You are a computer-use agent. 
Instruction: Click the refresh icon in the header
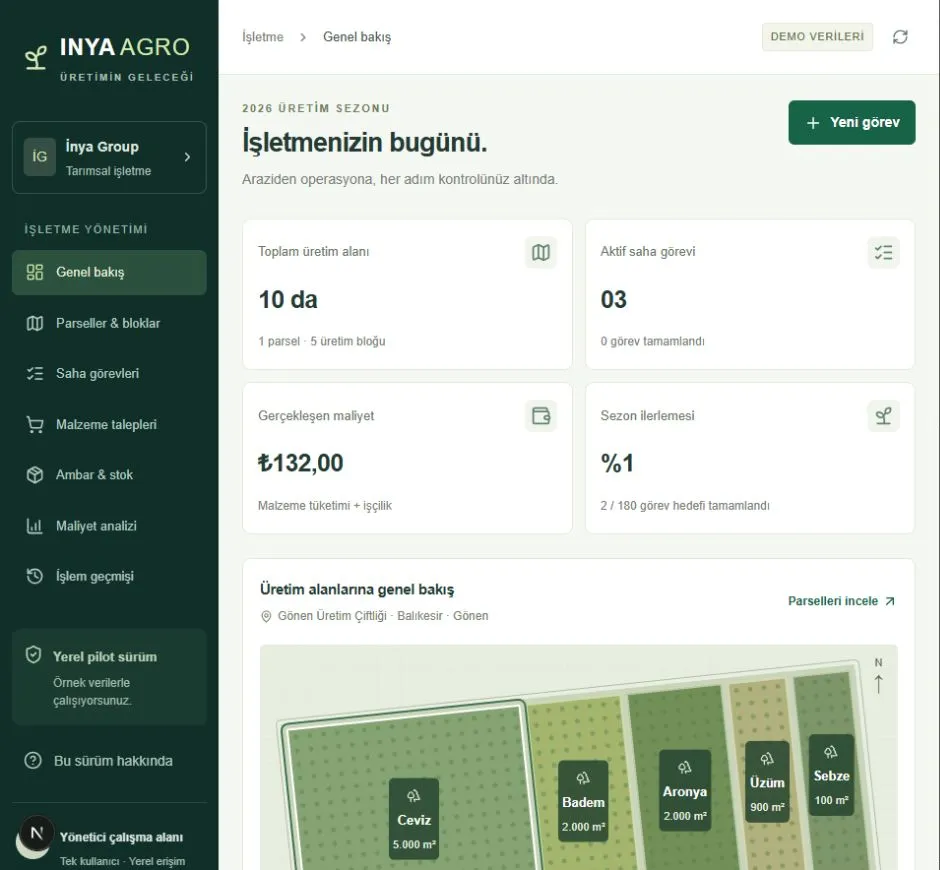coord(900,37)
